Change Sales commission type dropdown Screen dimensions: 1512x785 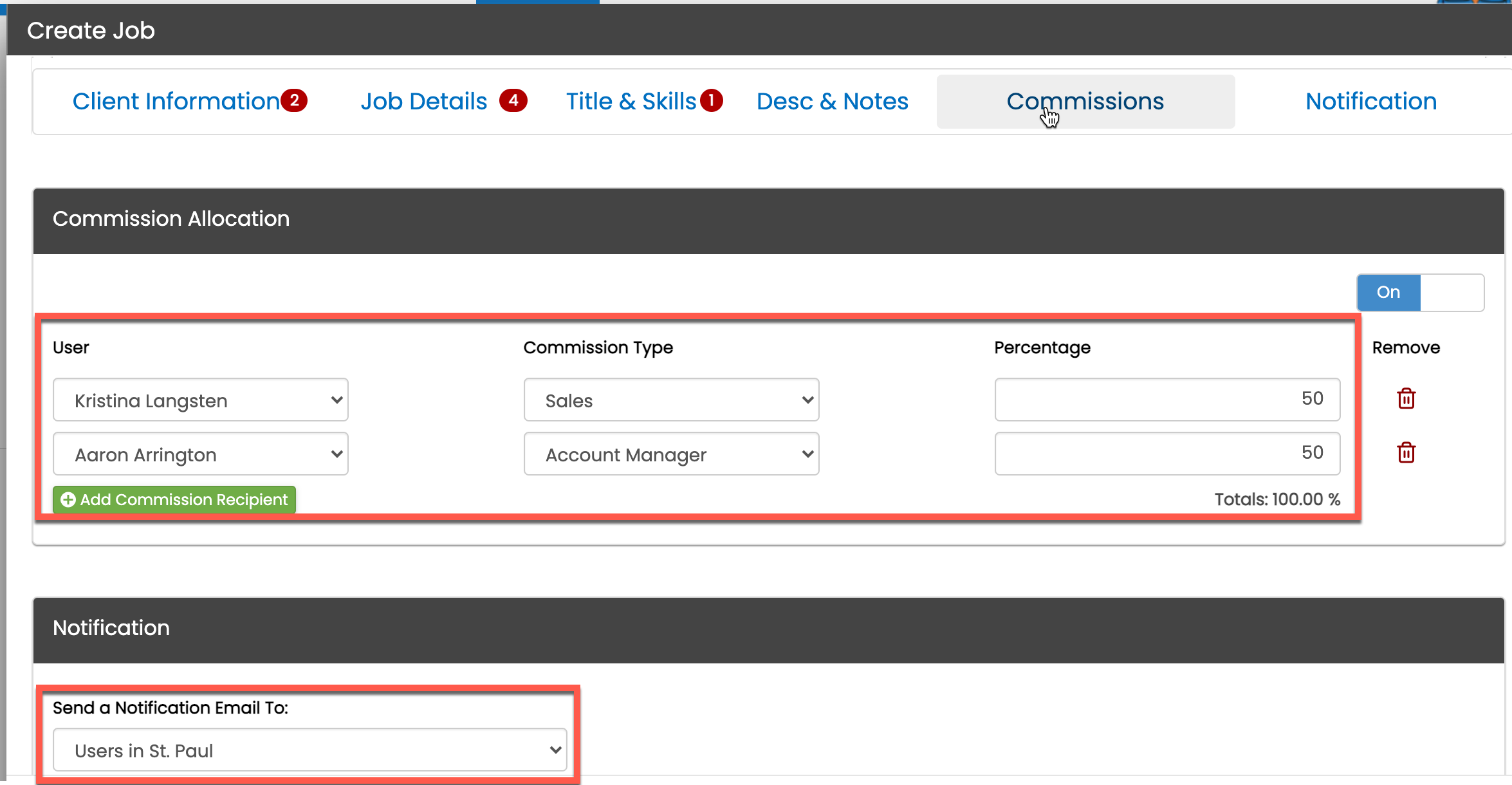pyautogui.click(x=671, y=400)
